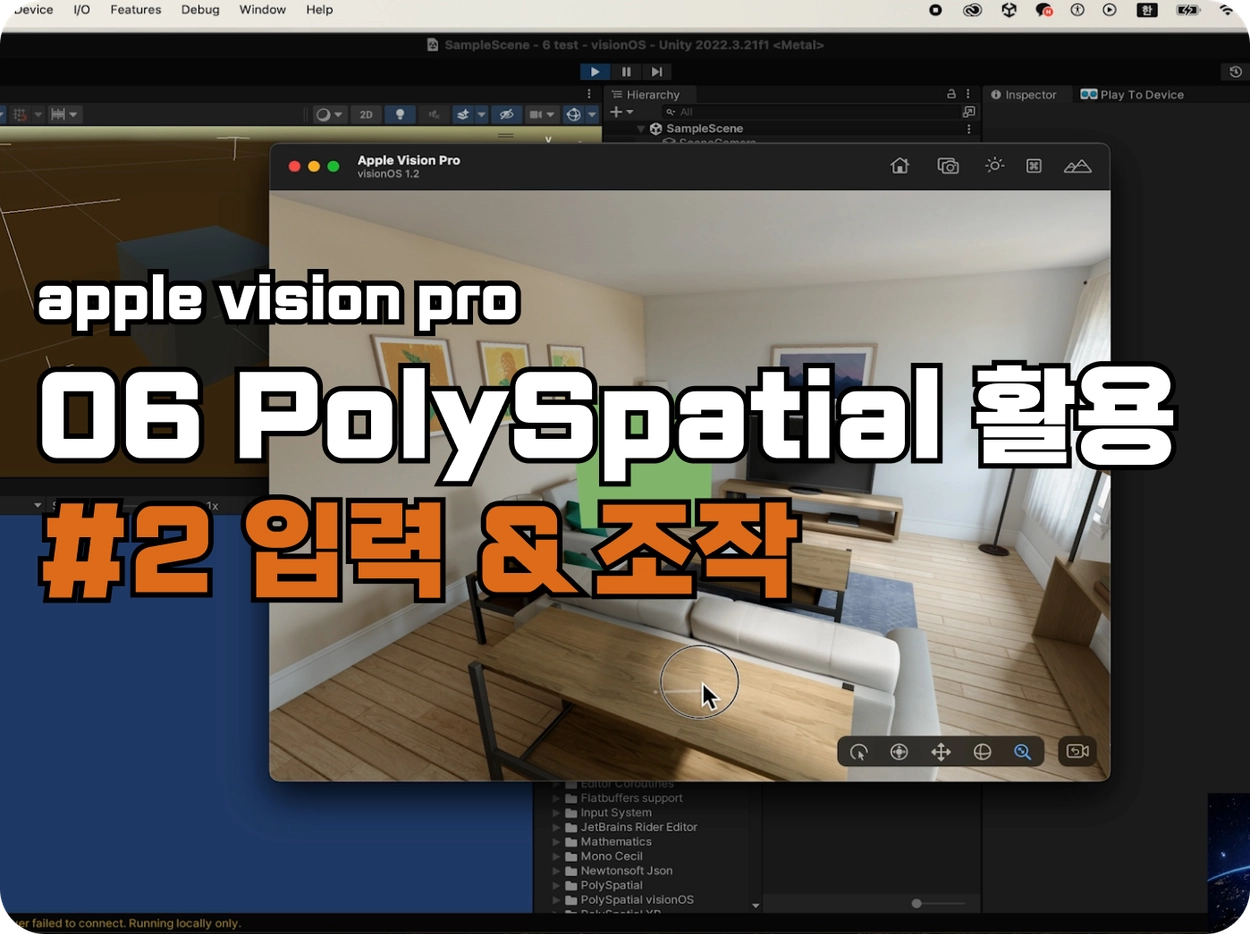Click the Home button in the simulator toolbar

[900, 166]
